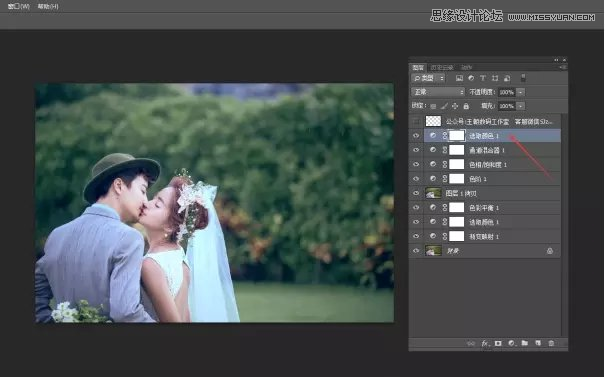
Task: Open the 类型 layer filter dropdown
Action: point(428,78)
